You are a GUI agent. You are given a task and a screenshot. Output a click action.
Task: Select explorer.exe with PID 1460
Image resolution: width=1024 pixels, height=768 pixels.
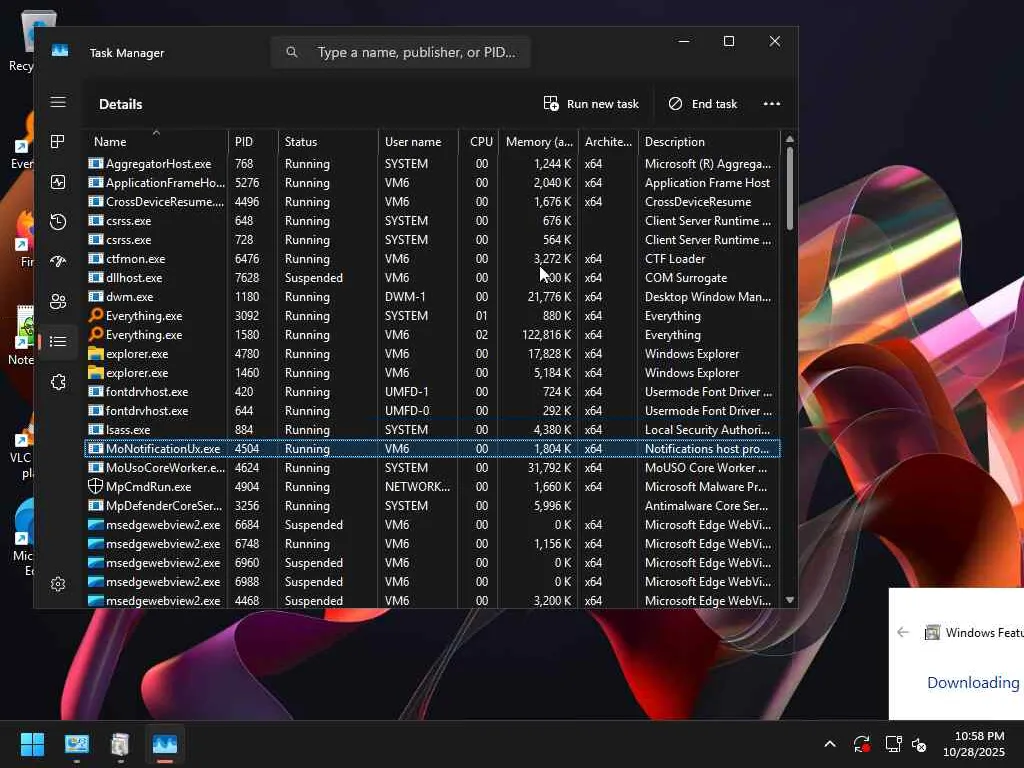[432, 373]
